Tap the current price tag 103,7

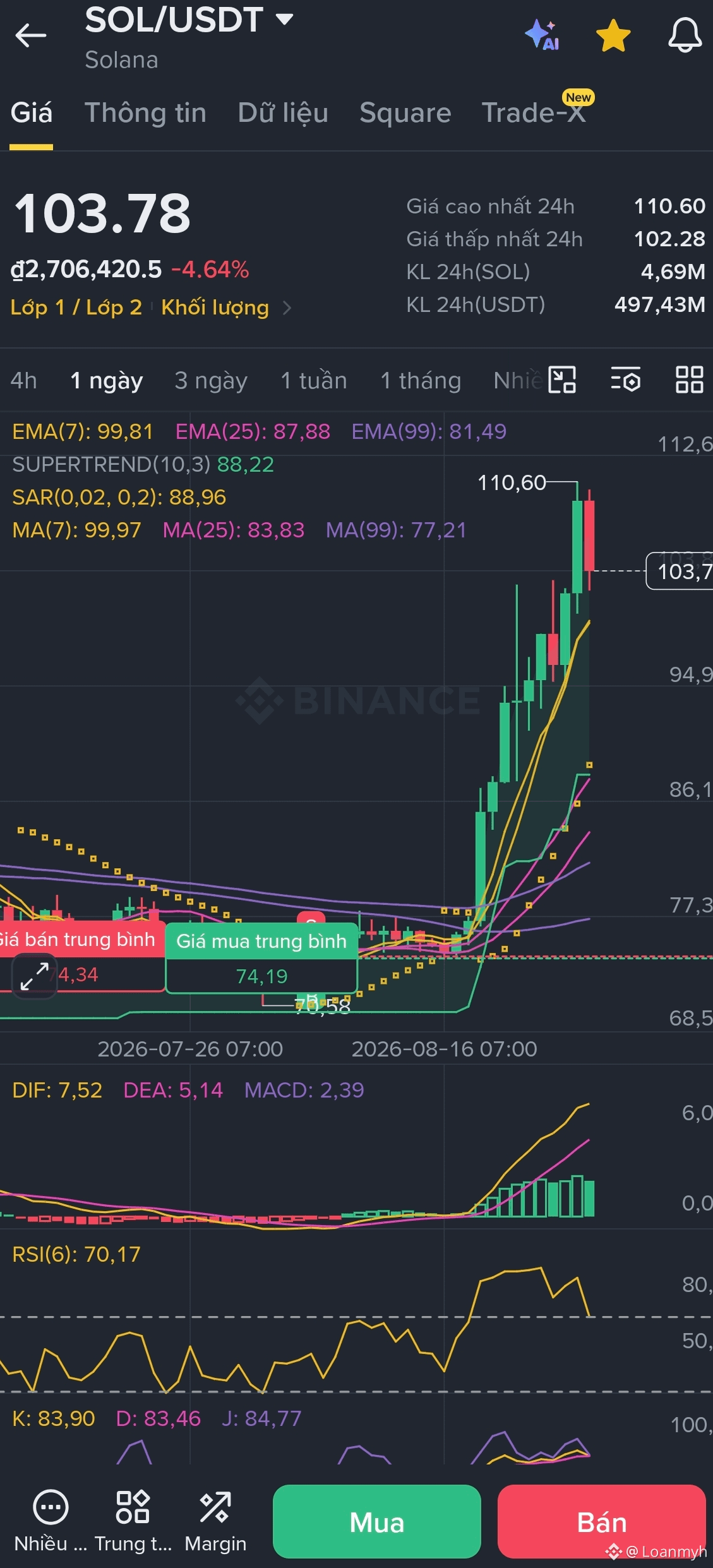[680, 572]
